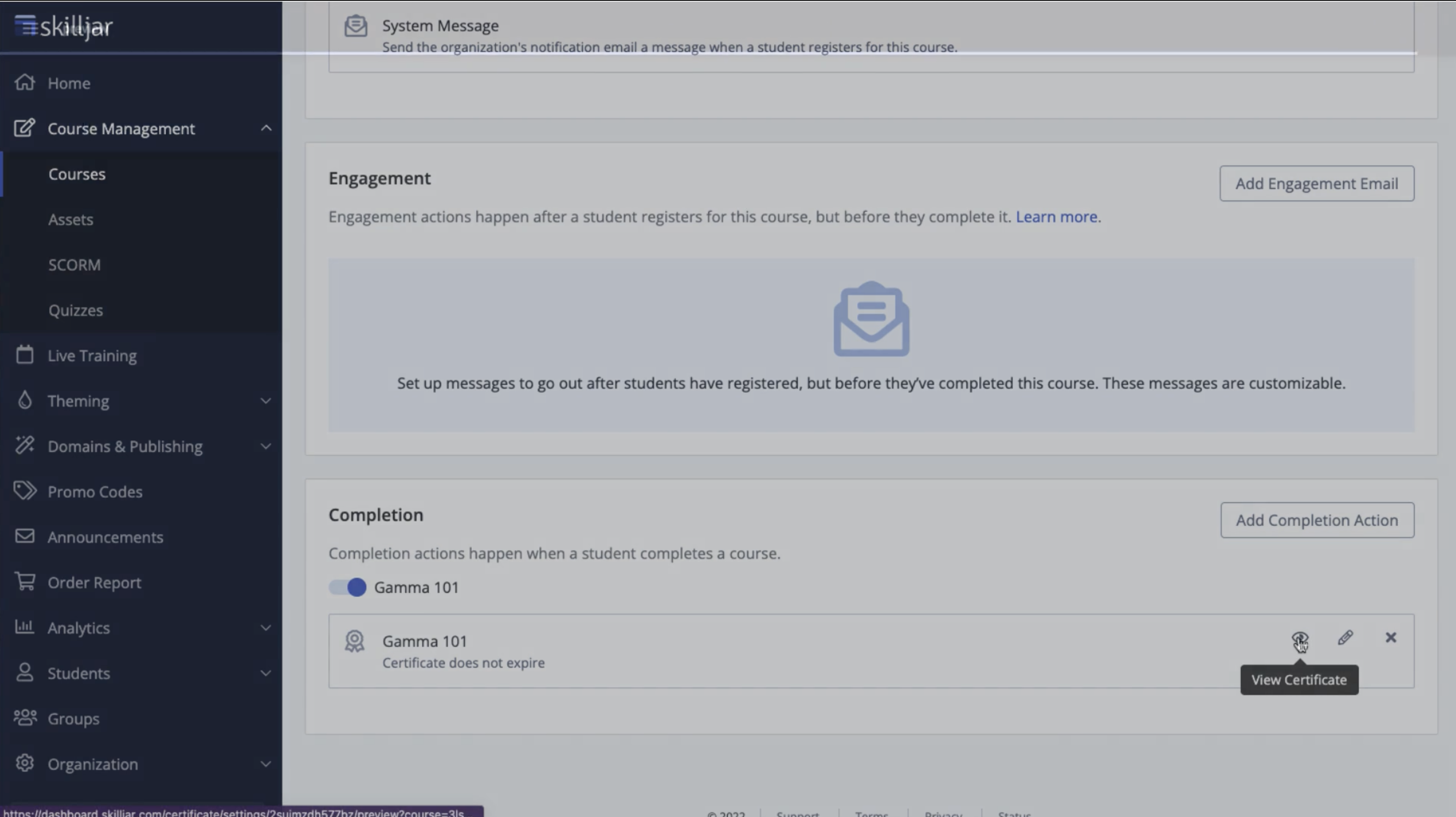Viewport: 1456px width, 817px height.
Task: Click the Groups people icon
Action: (x=25, y=718)
